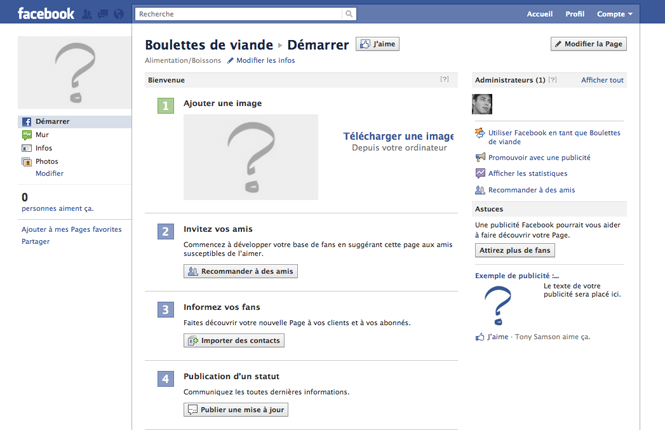Open 'personnes aiment ça' link

58,209
